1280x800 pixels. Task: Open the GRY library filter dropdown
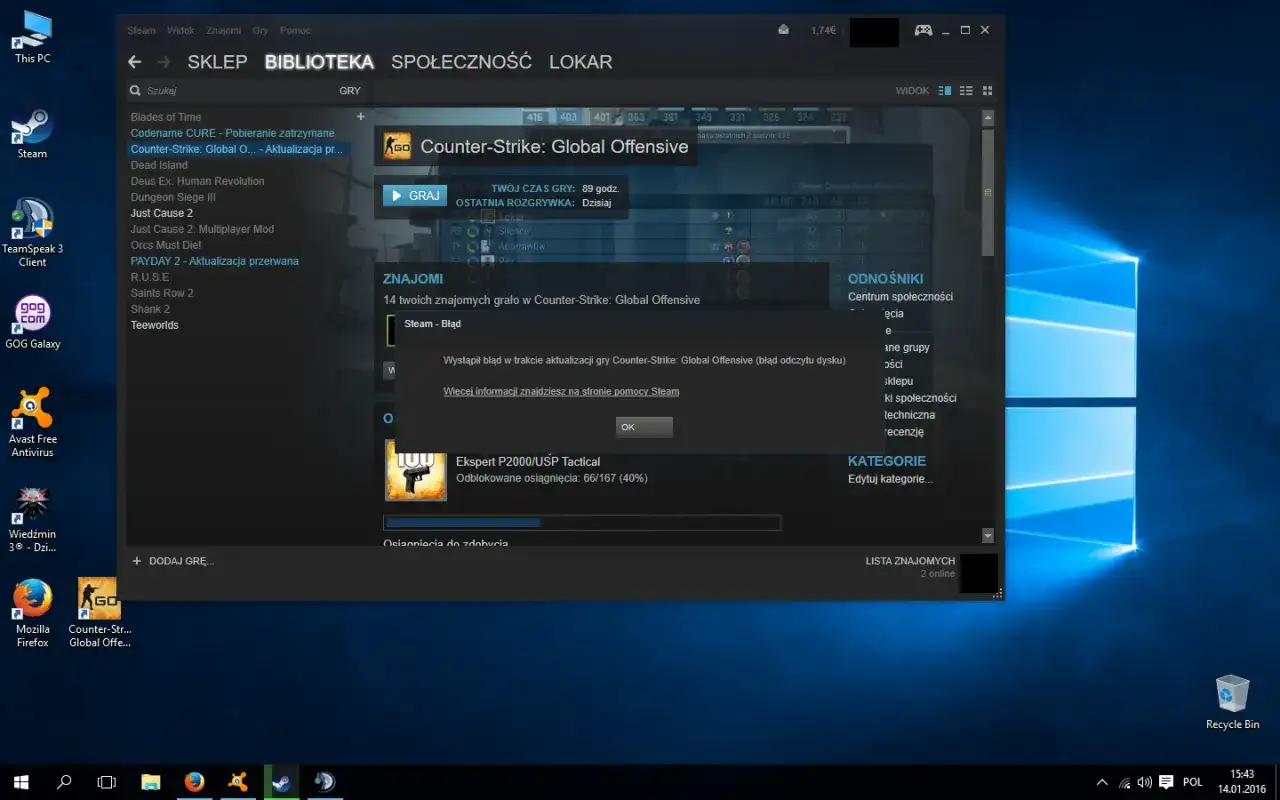click(x=350, y=90)
